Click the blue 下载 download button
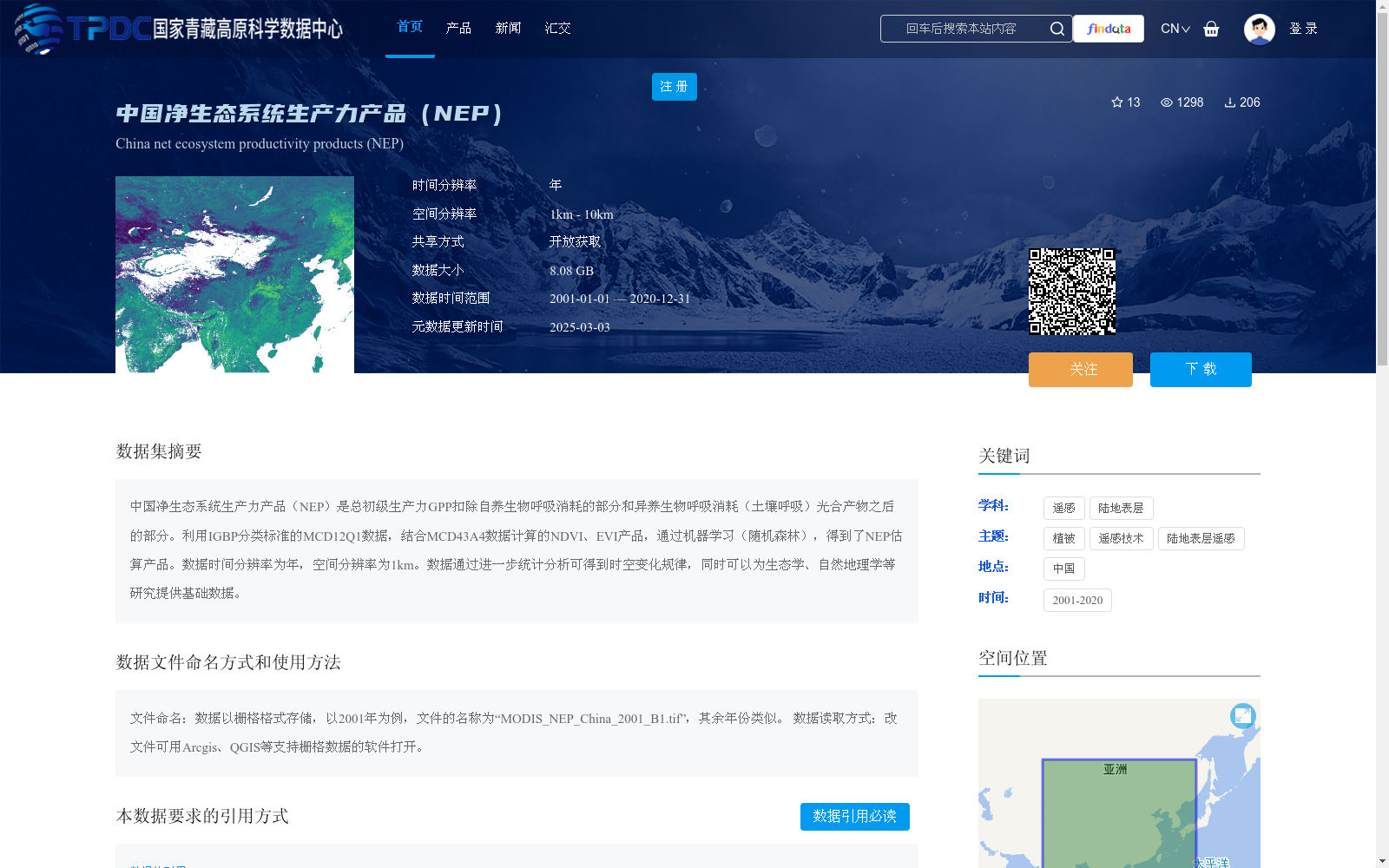 (x=1201, y=370)
